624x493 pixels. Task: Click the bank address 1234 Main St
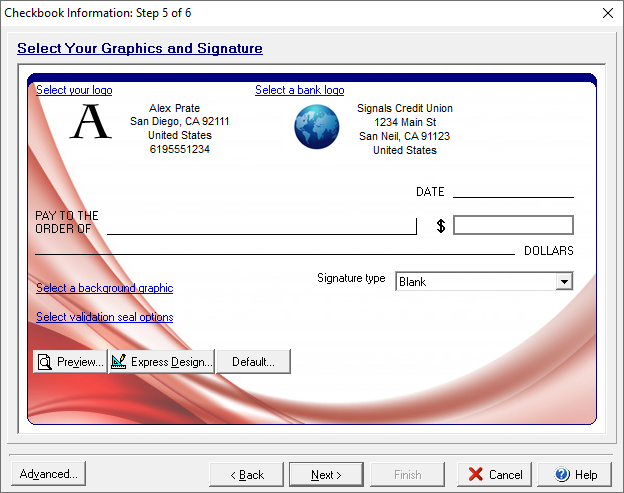click(405, 122)
